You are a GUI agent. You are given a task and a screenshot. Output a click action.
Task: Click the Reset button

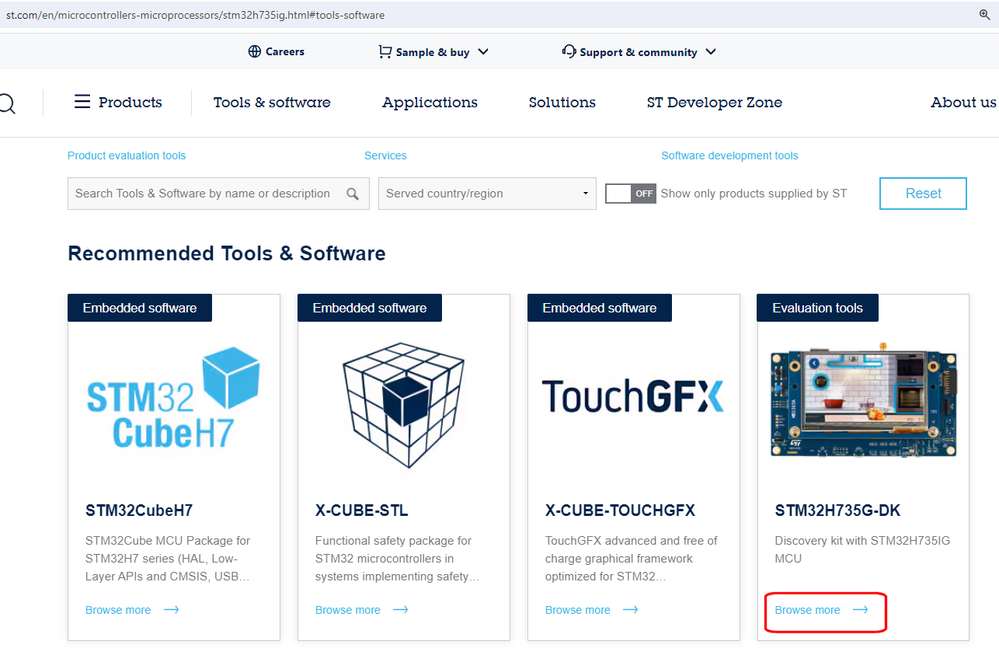(923, 194)
